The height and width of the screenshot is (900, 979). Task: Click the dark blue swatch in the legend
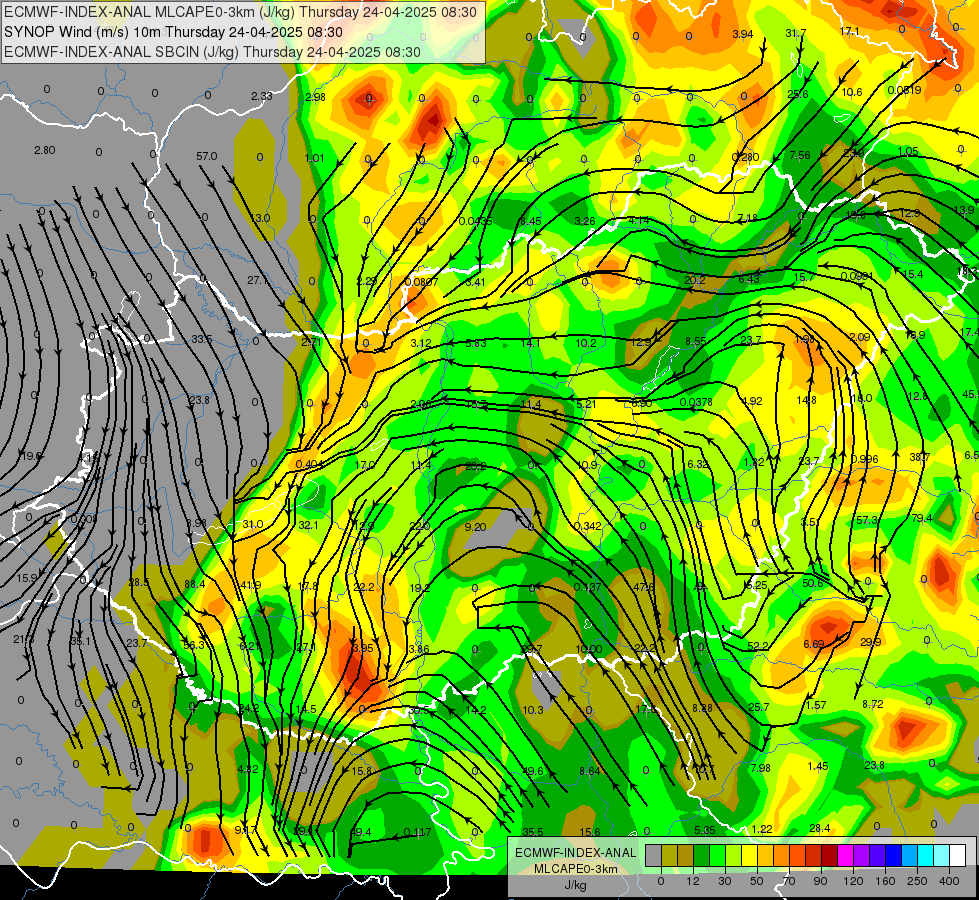coord(894,855)
